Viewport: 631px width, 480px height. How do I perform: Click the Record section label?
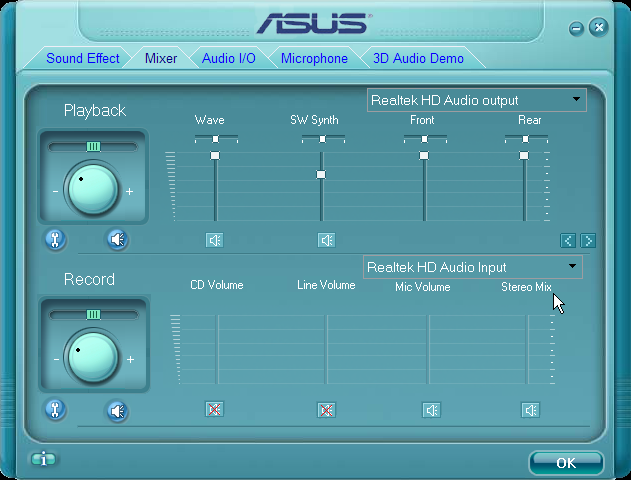coord(89,279)
